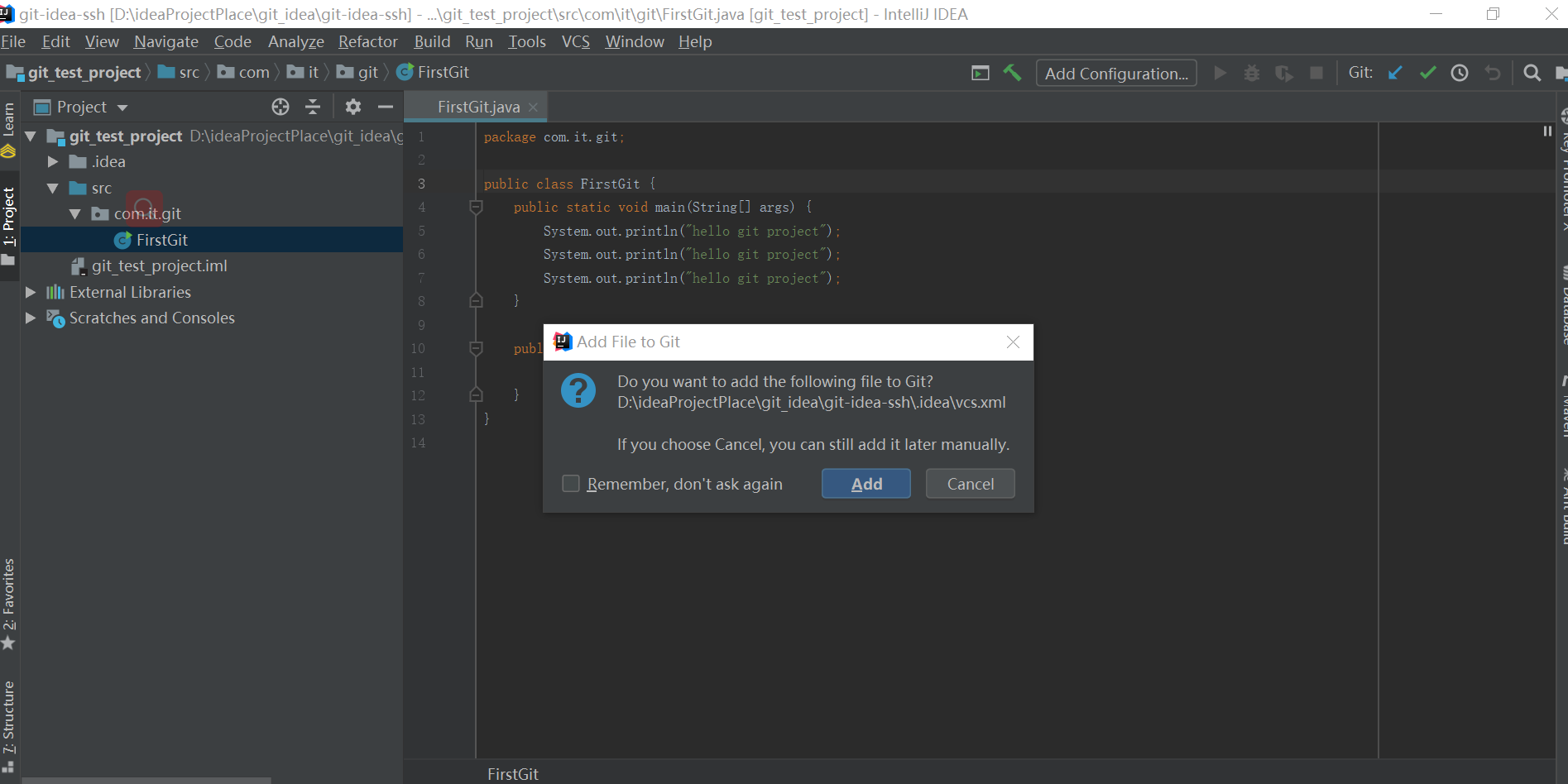Open the Refactor menu
Image resolution: width=1568 pixels, height=784 pixels.
click(x=368, y=41)
